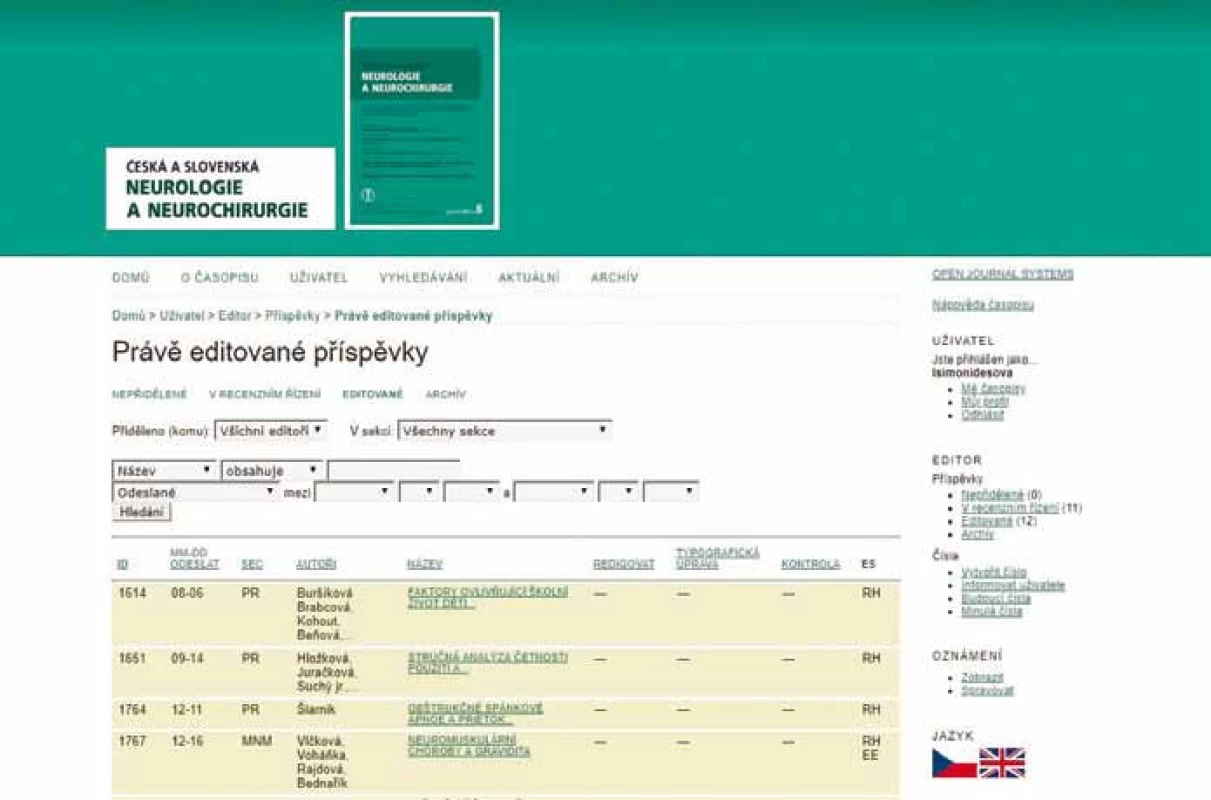The image size is (1211, 800).
Task: Open Budoucí čísla link
Action: pyautogui.click(x=996, y=599)
